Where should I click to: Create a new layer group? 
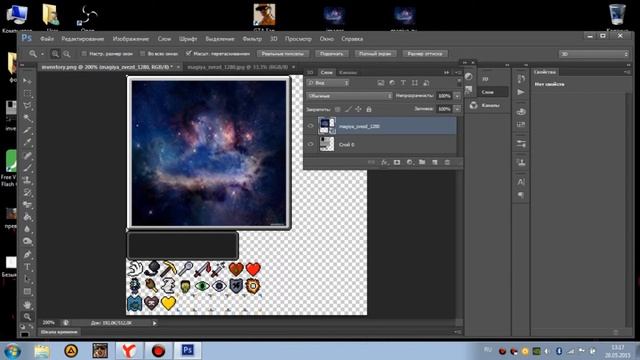(422, 162)
